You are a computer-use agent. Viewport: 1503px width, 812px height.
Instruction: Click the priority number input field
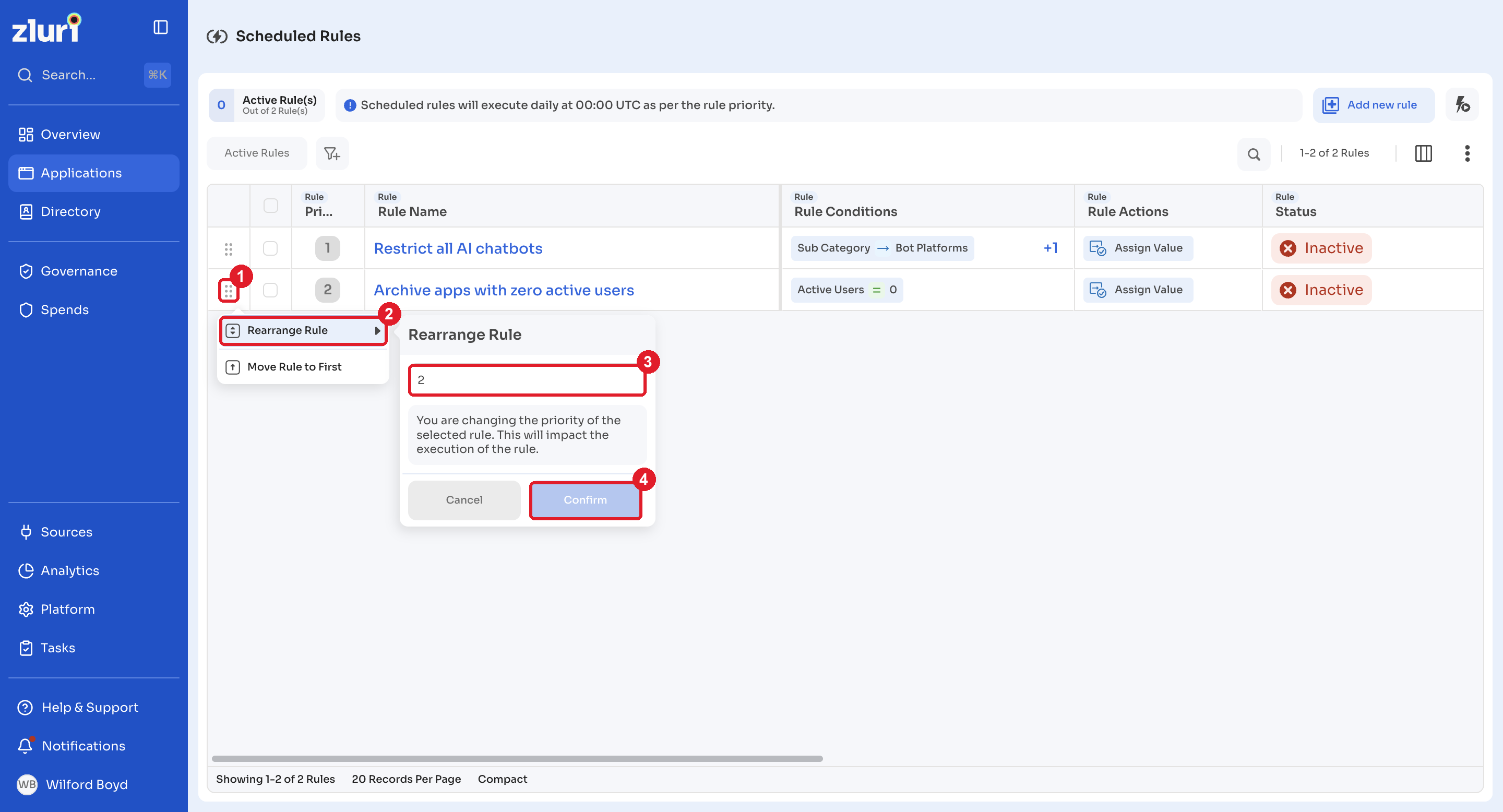pos(528,380)
